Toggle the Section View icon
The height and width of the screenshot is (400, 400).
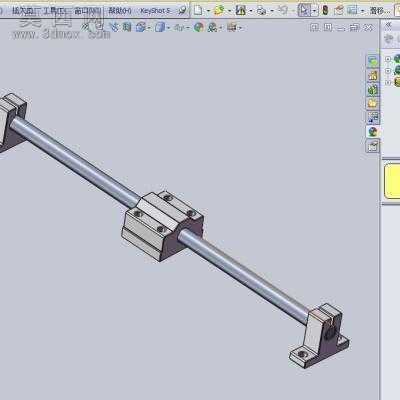(x=127, y=27)
